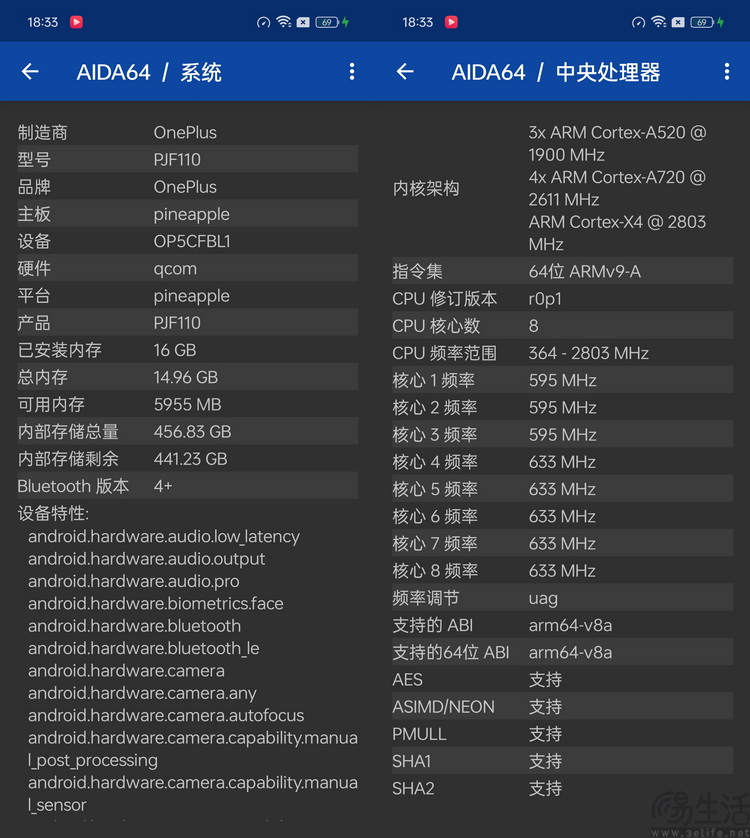Image resolution: width=750 pixels, height=838 pixels.
Task: Tap the no-SIM icon in the left status bar
Action: point(303,22)
